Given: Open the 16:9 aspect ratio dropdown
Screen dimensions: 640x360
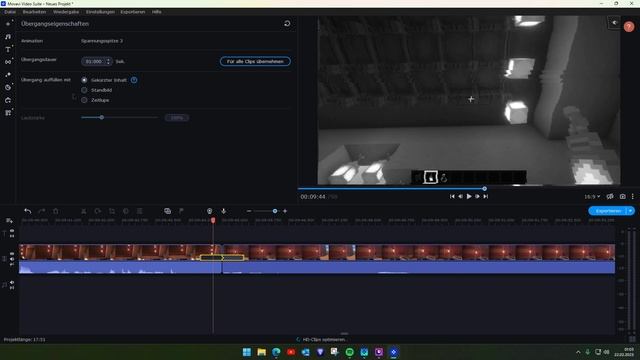Looking at the screenshot, I should click(592, 196).
